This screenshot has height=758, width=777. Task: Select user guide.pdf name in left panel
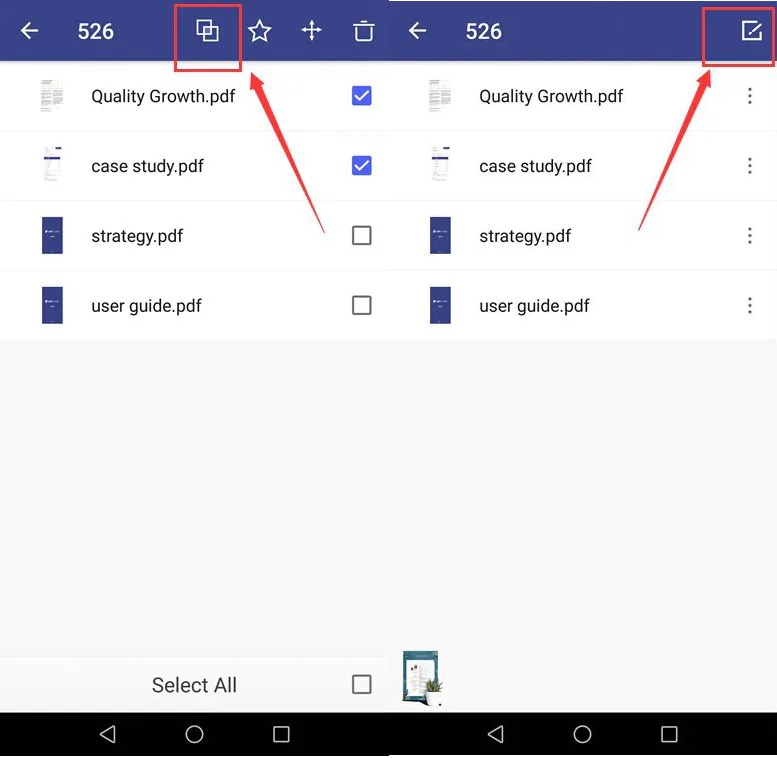146,306
